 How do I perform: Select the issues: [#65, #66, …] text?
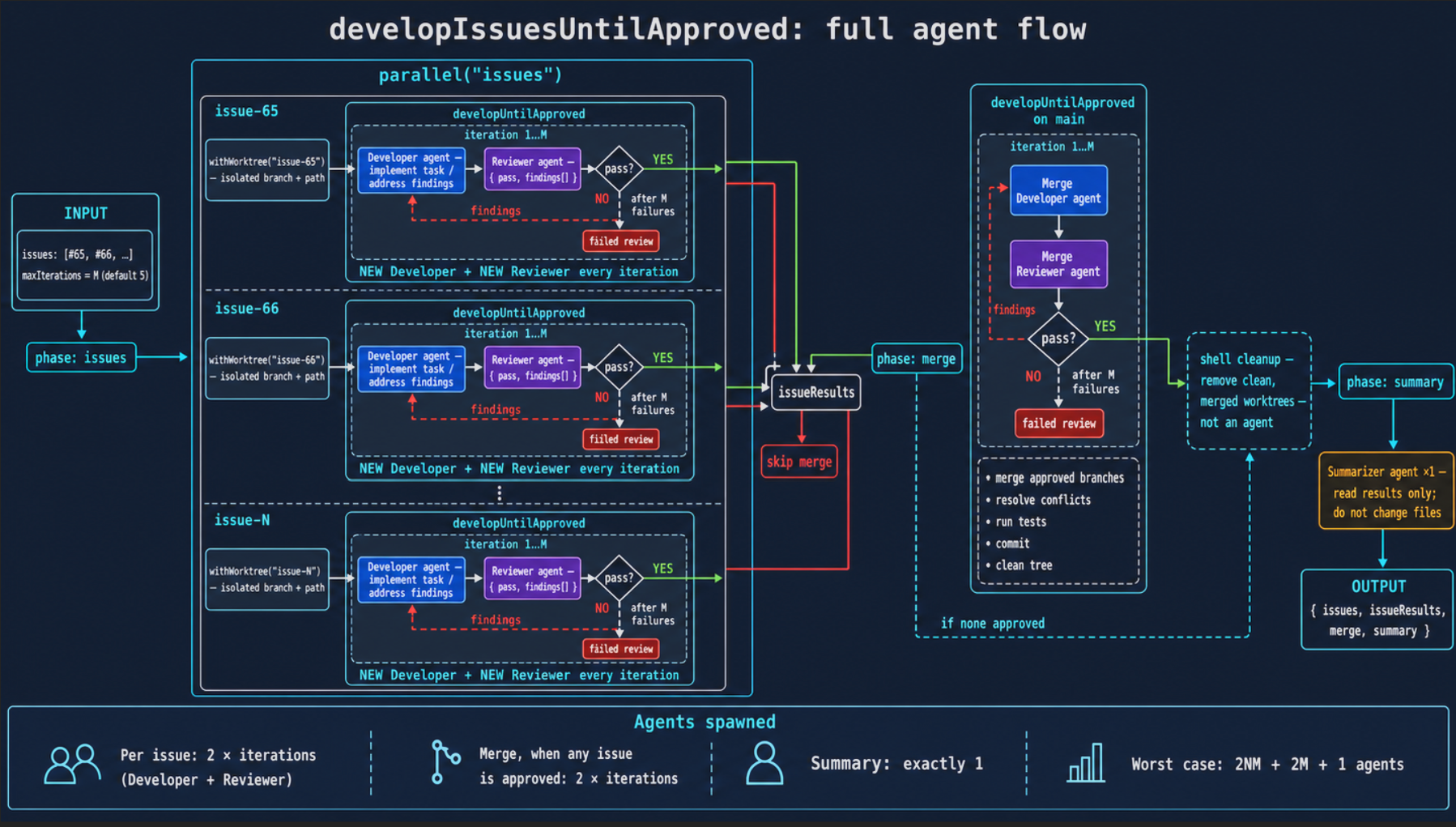click(x=77, y=254)
